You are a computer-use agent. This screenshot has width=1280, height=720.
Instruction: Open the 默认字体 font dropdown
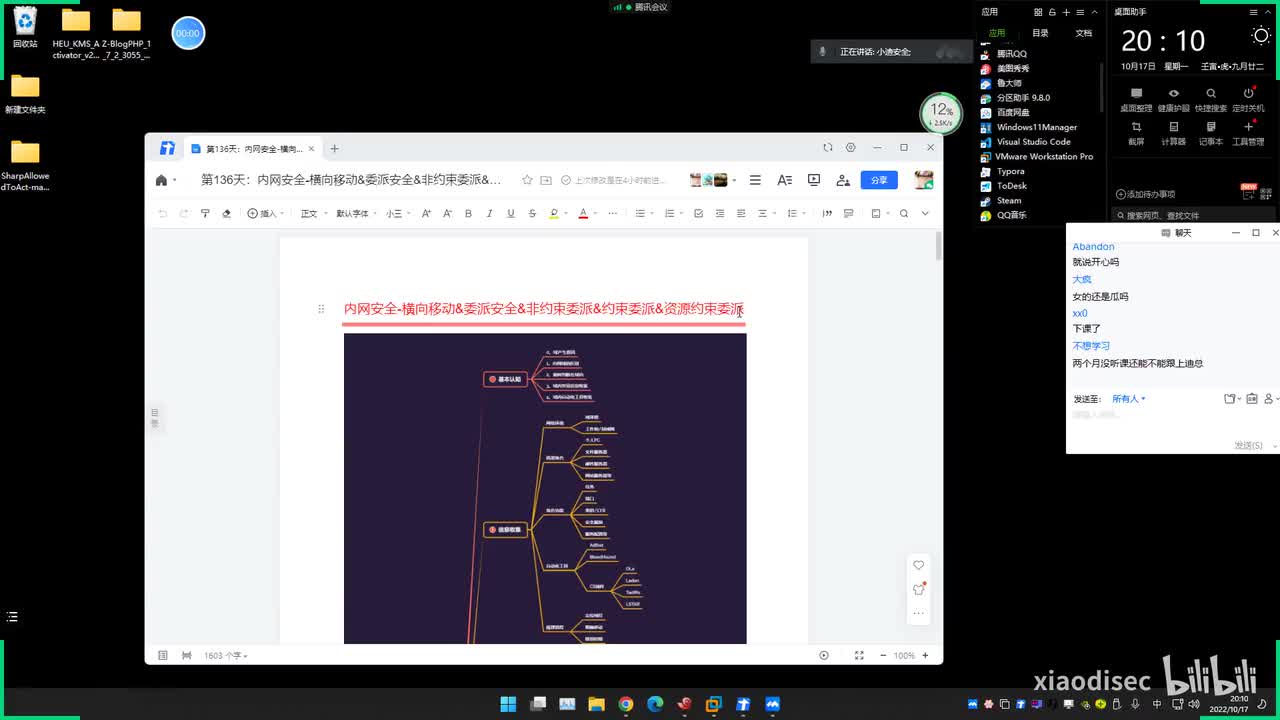pos(355,213)
